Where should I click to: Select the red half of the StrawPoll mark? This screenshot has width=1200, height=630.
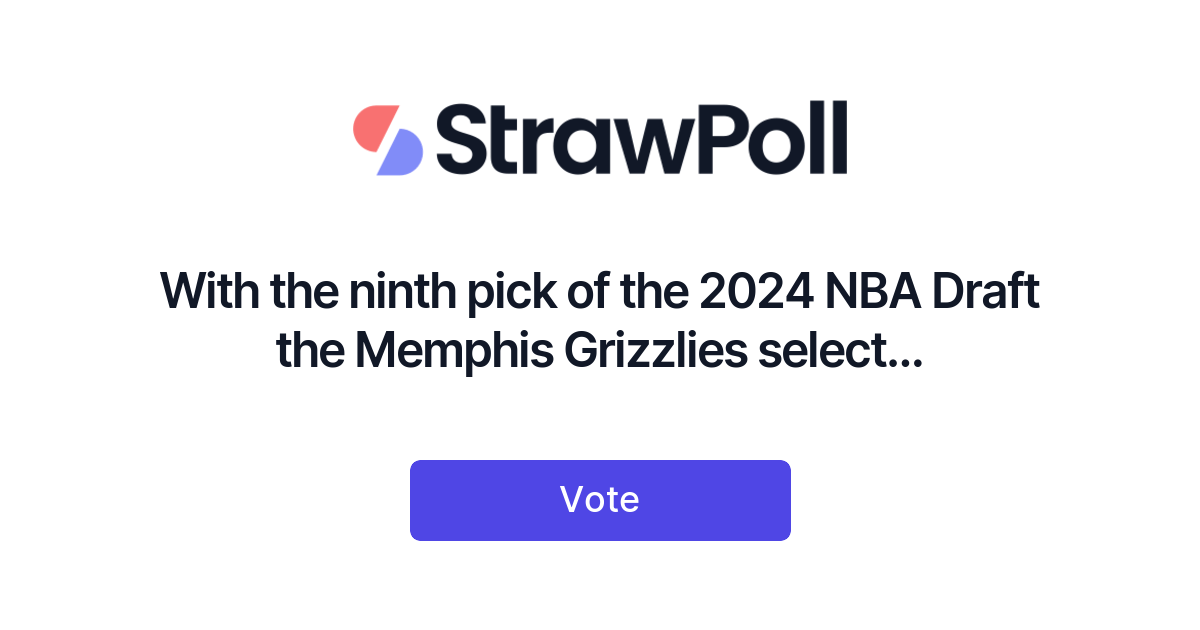point(372,125)
